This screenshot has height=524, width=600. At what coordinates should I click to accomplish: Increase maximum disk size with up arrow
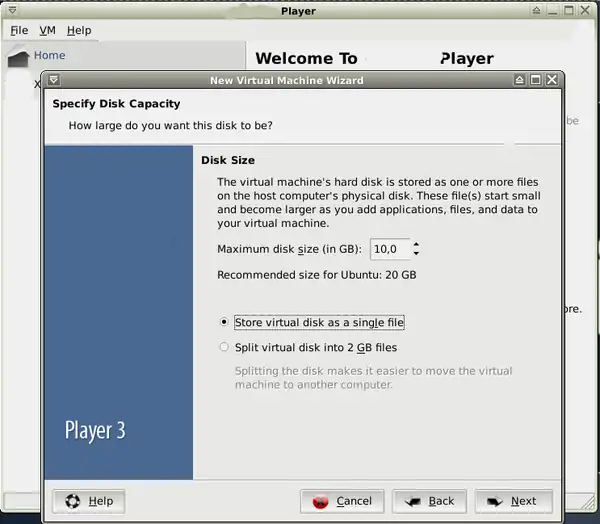416,244
